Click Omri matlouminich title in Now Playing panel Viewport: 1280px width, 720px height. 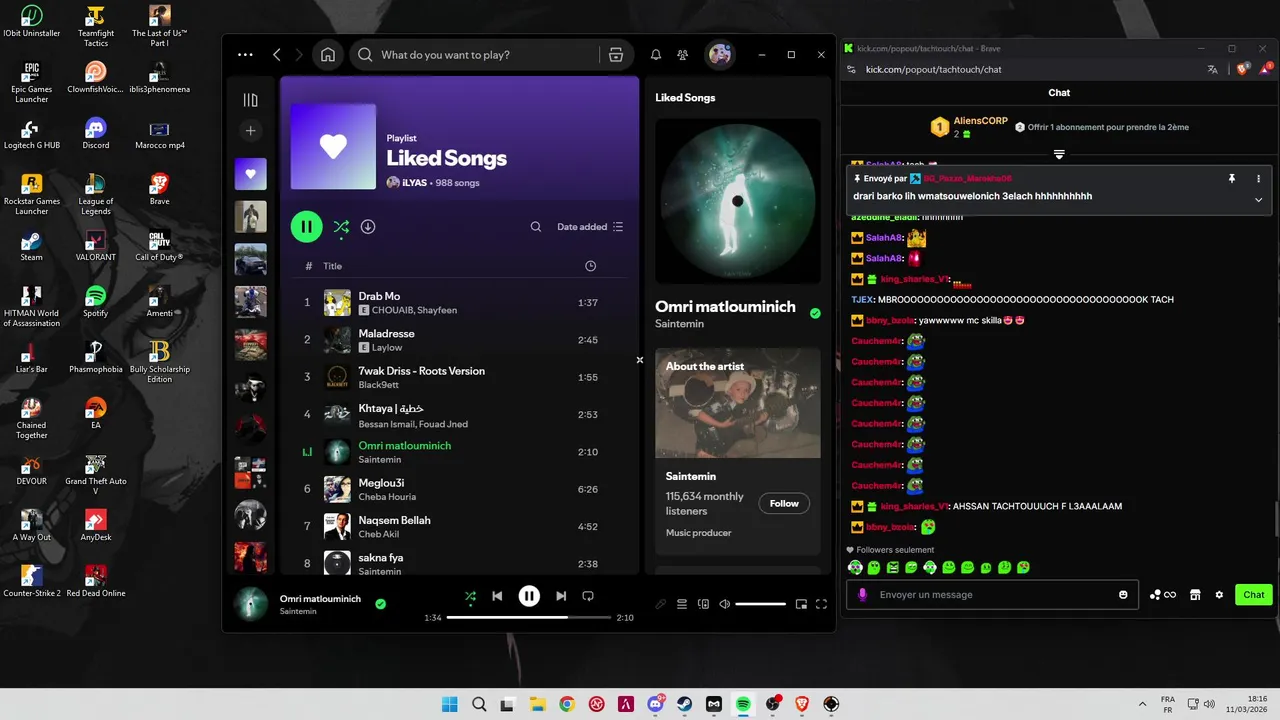pos(725,307)
